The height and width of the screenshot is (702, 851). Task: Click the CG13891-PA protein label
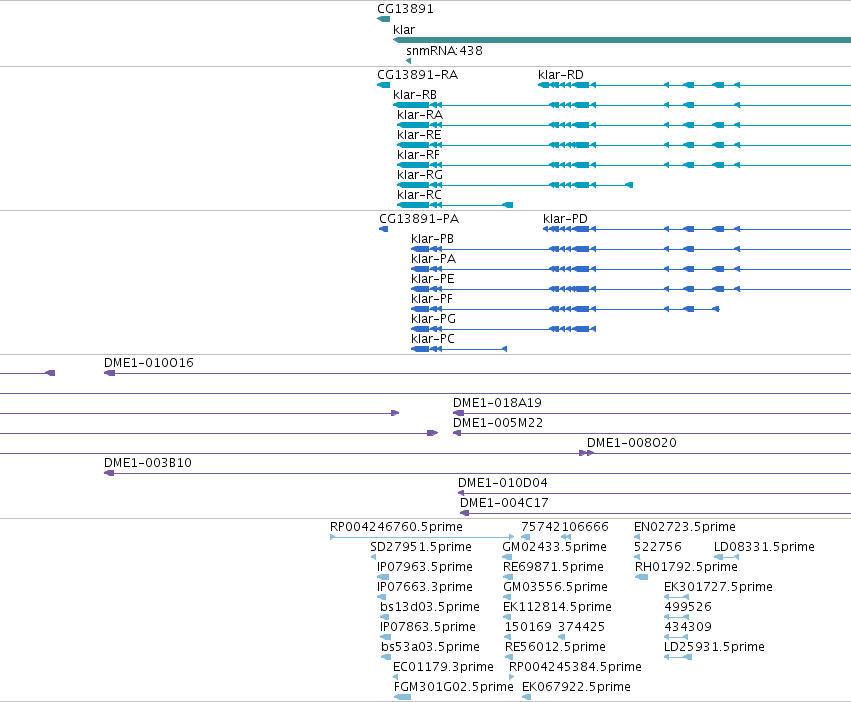[419, 219]
